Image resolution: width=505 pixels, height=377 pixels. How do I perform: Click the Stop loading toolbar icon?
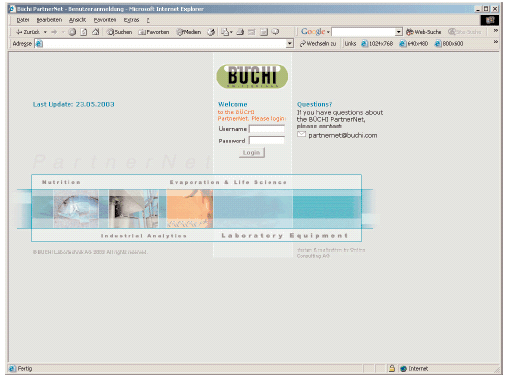coord(72,32)
